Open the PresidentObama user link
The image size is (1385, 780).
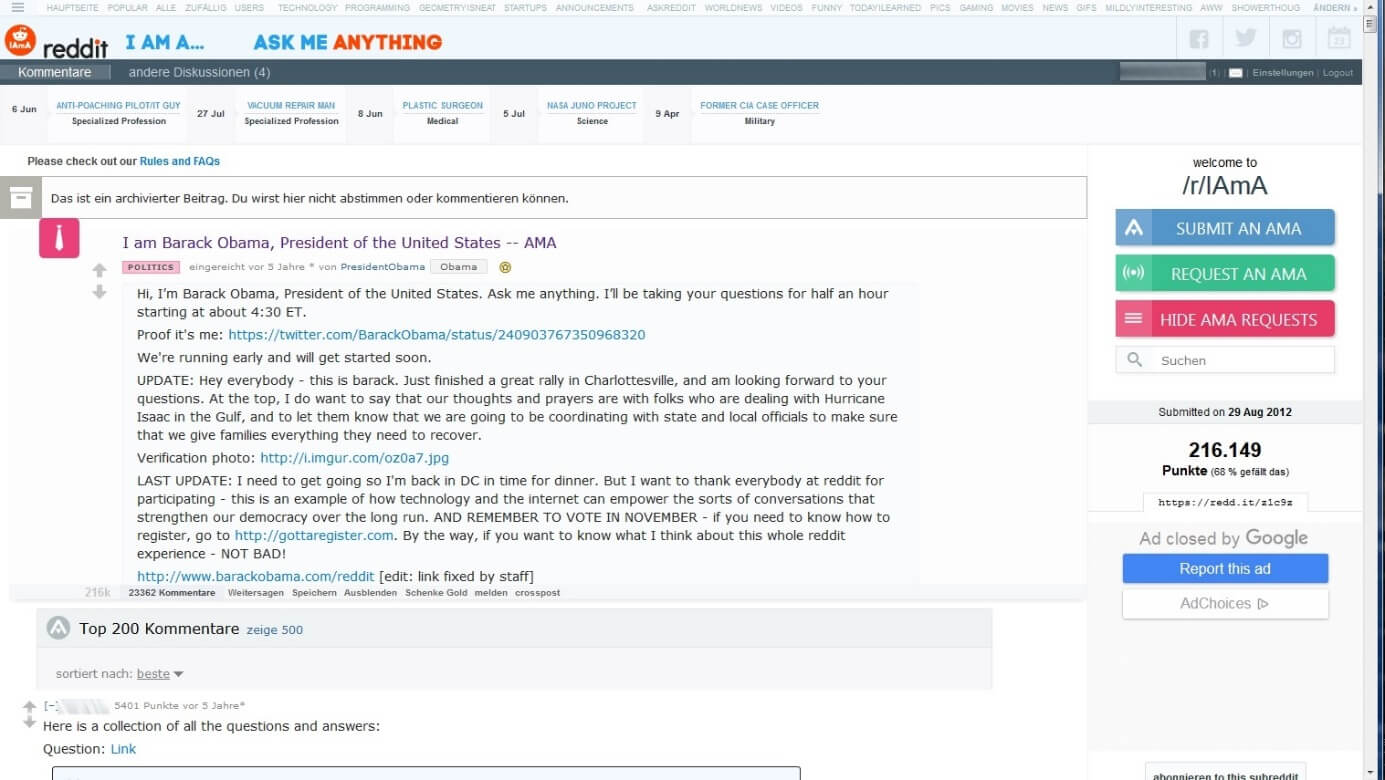[x=383, y=267]
